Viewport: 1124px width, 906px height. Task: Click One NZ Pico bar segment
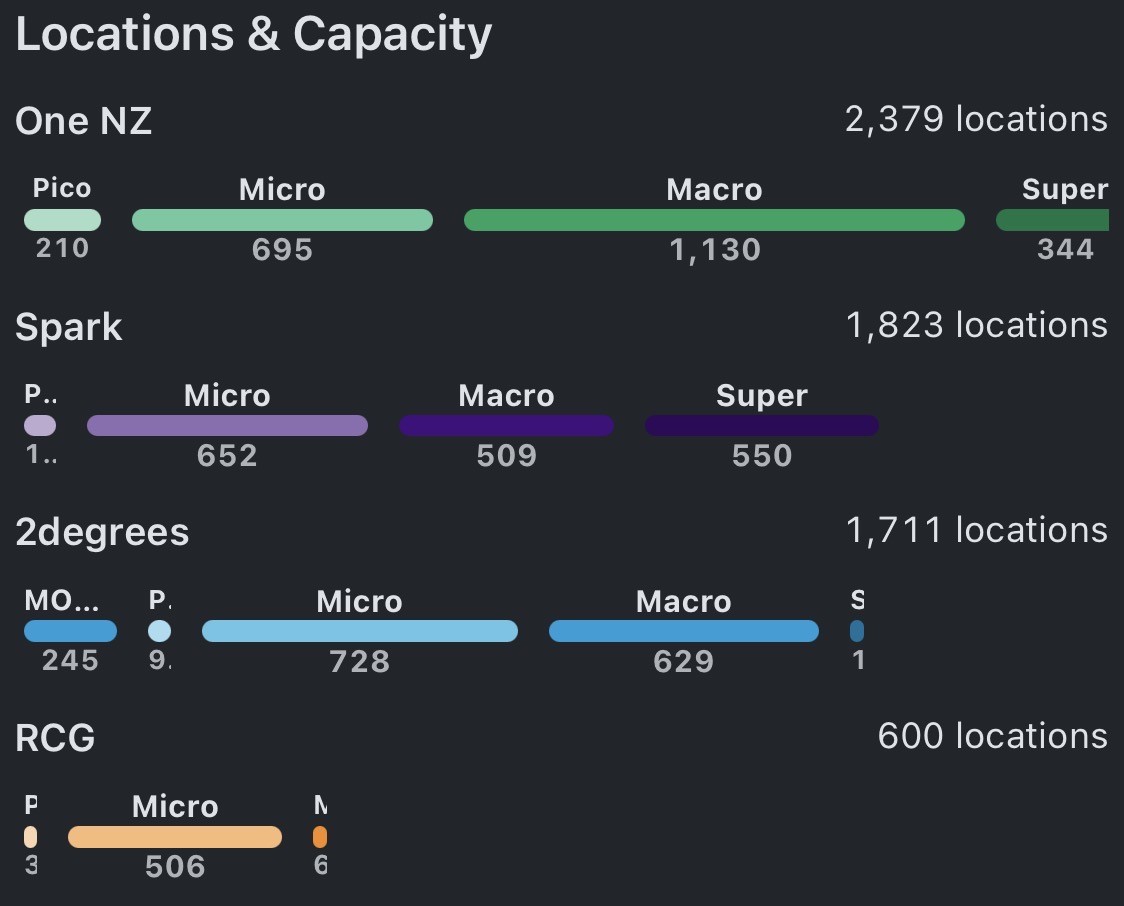tap(62, 220)
